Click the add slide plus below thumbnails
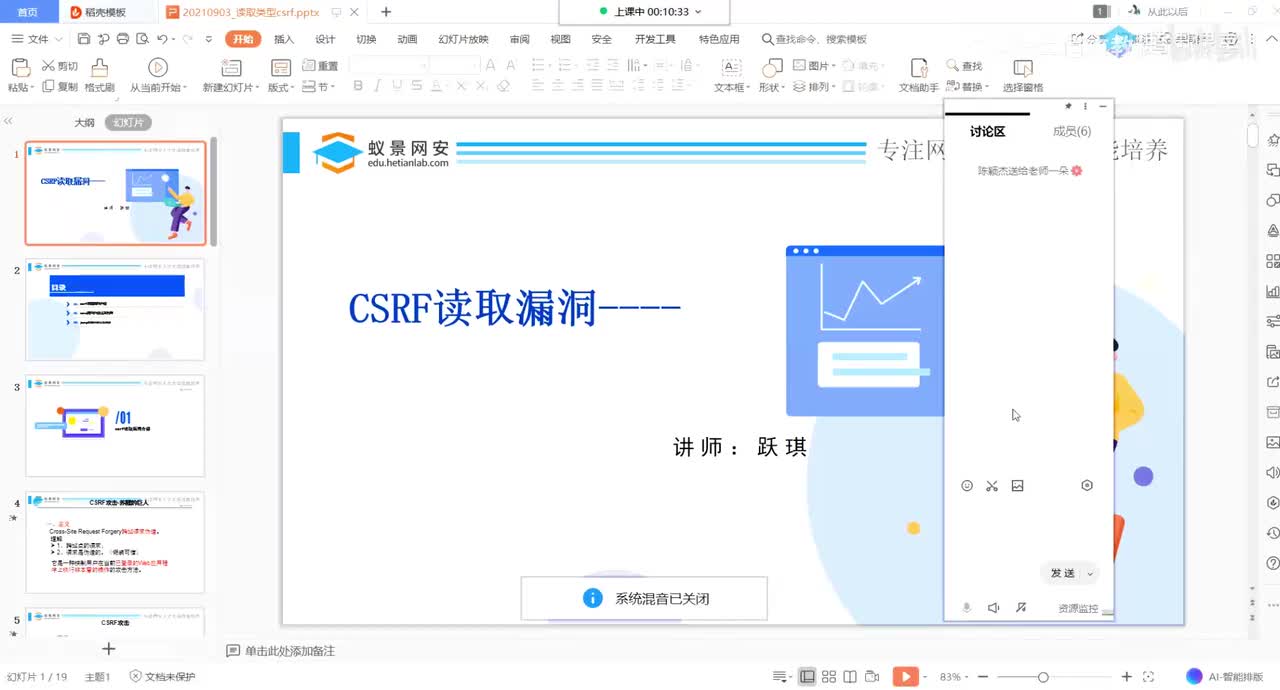The width and height of the screenshot is (1280, 690). (x=109, y=649)
